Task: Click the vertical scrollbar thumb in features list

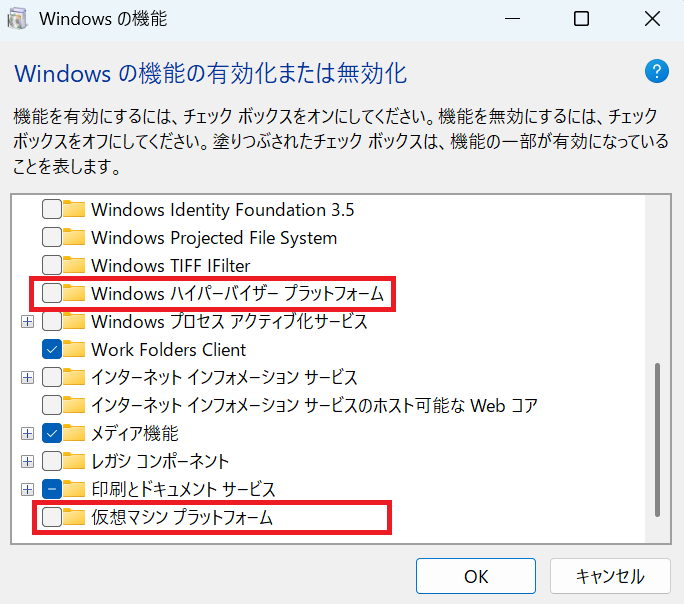Action: point(657,440)
